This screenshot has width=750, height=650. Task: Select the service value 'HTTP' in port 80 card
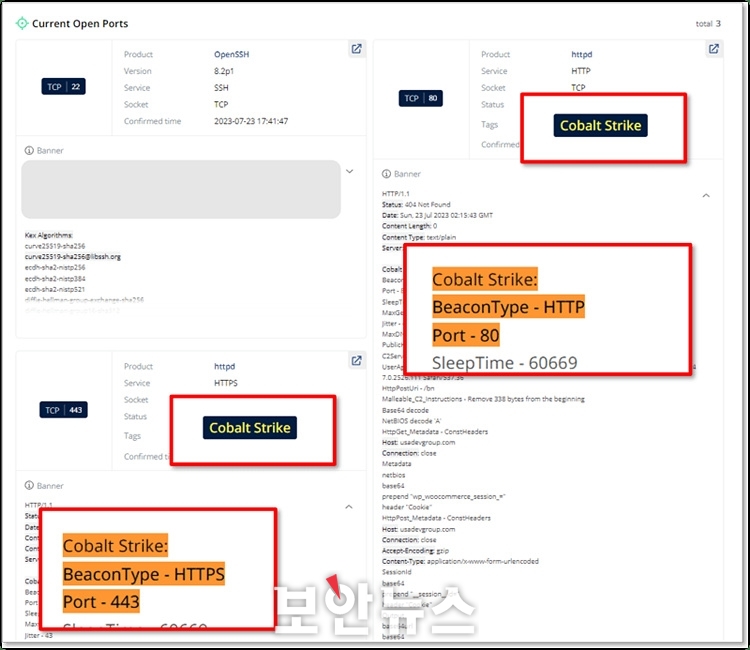tap(581, 71)
